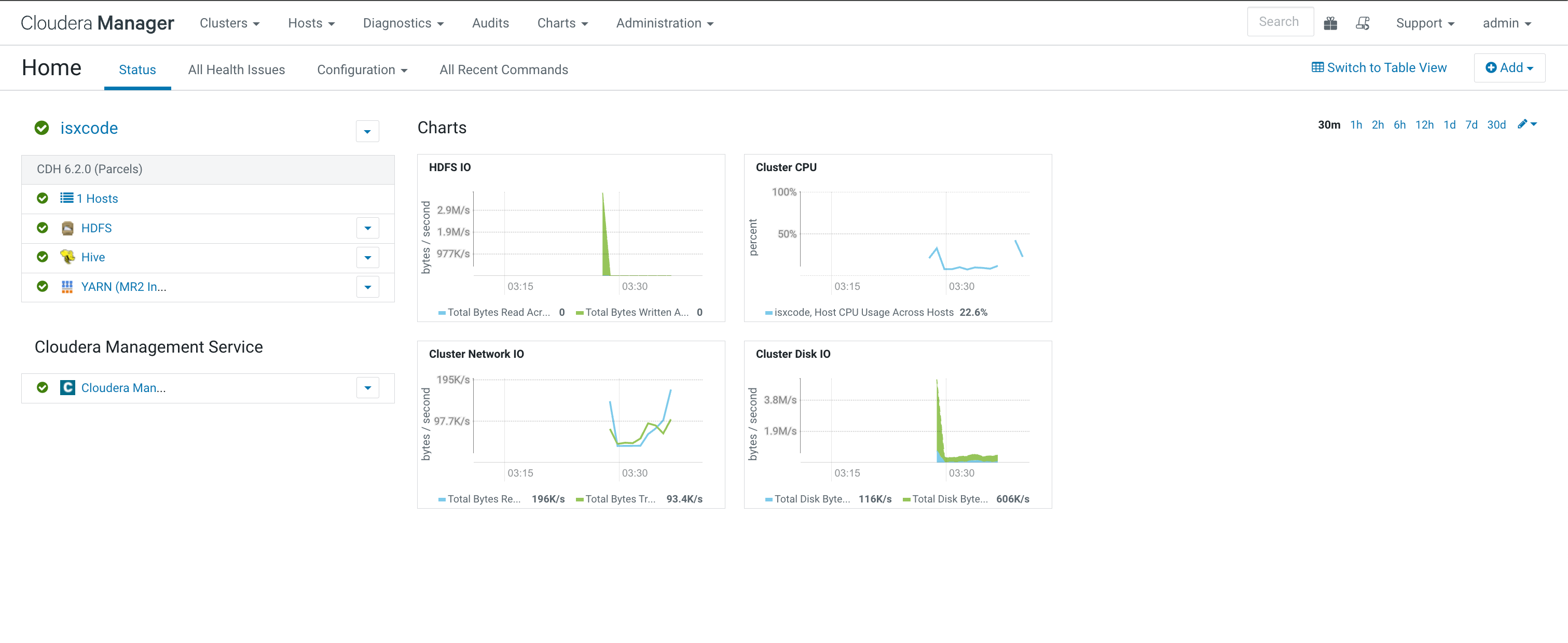Open the Hosts menu
The image size is (1568, 643).
click(x=311, y=23)
